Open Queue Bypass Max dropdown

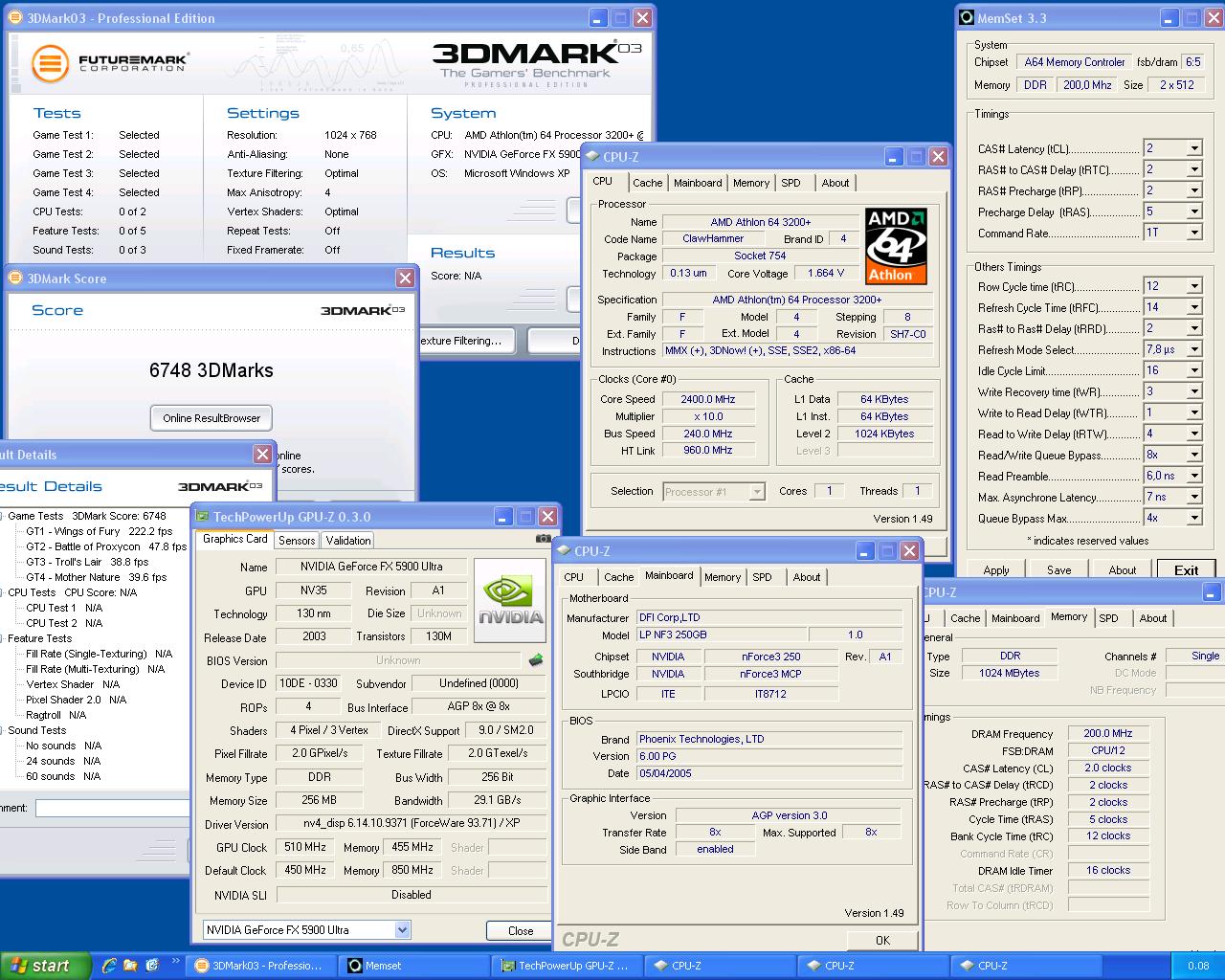pyautogui.click(x=1194, y=518)
